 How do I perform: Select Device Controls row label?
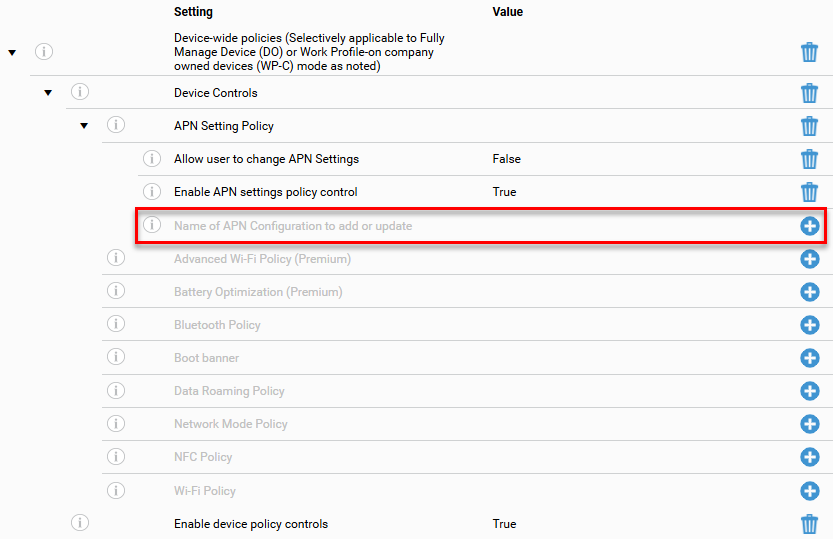tap(216, 93)
